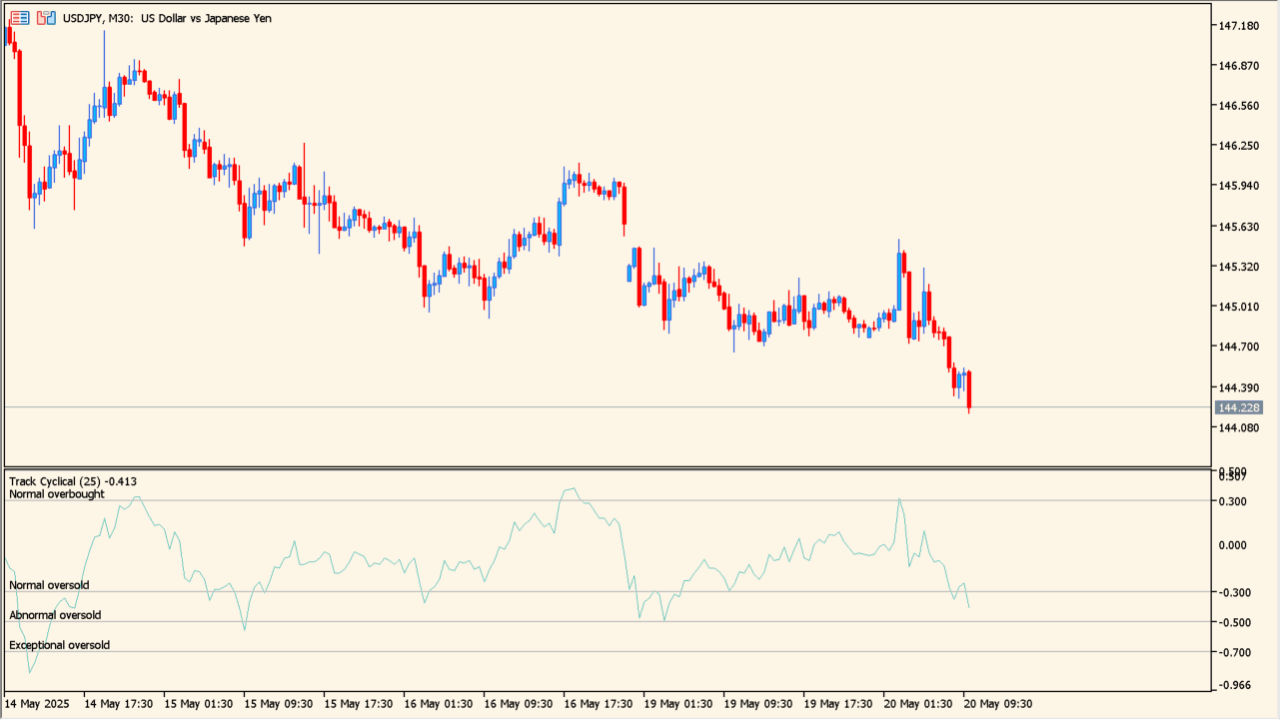This screenshot has width=1280, height=720.
Task: Click the 0.300 indicator scale value
Action: (1235, 501)
